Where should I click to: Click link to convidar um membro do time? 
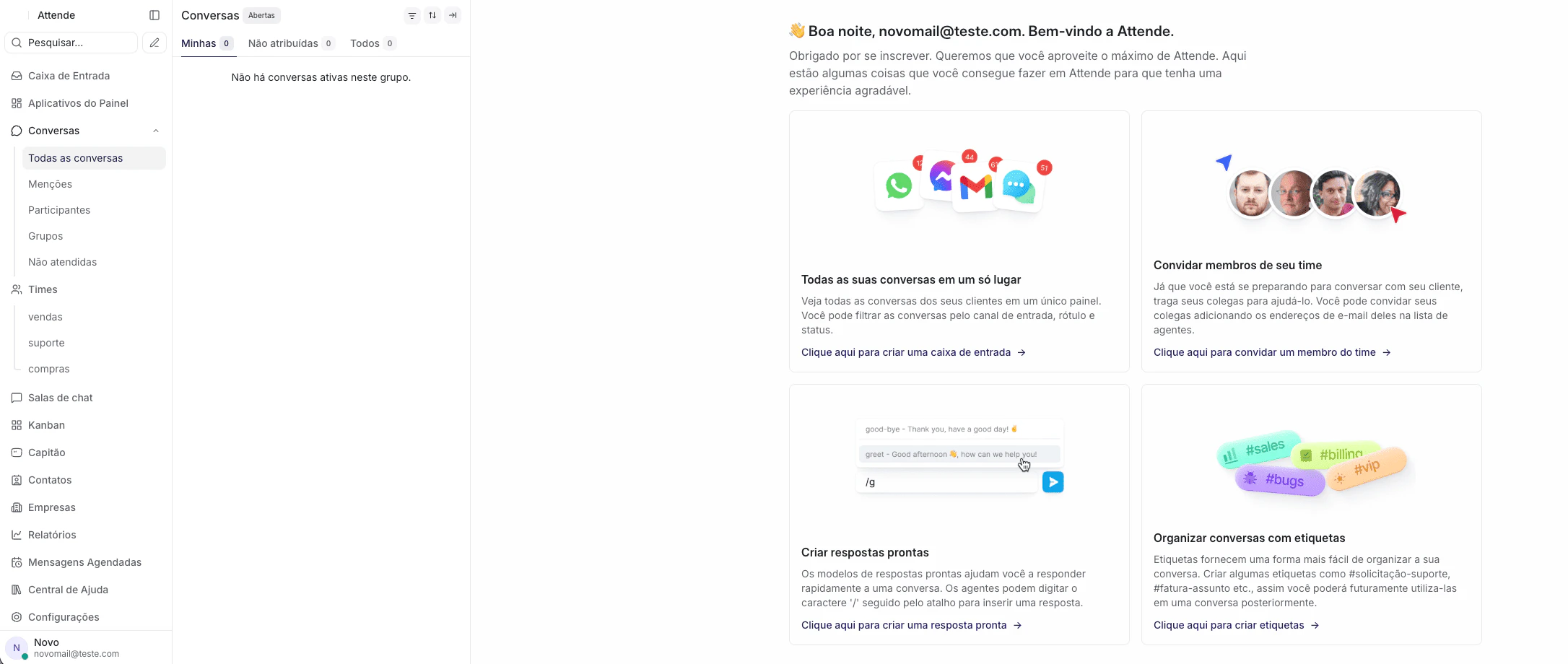pyautogui.click(x=1272, y=352)
